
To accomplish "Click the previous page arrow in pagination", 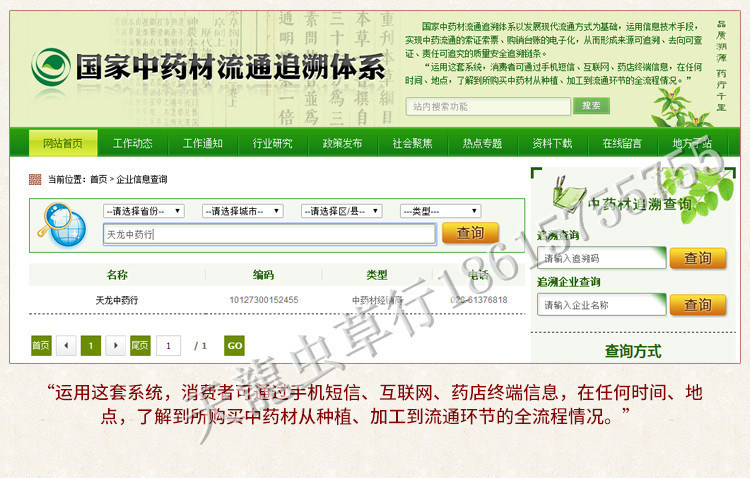I will click(66, 345).
